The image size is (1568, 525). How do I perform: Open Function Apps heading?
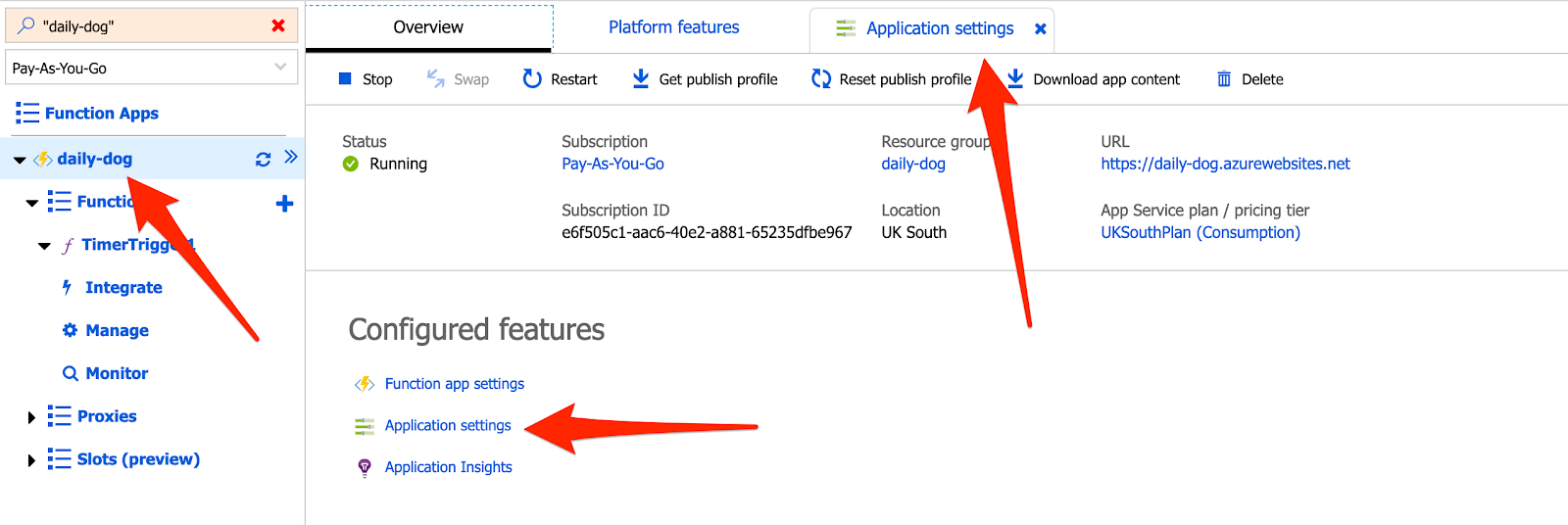[102, 113]
